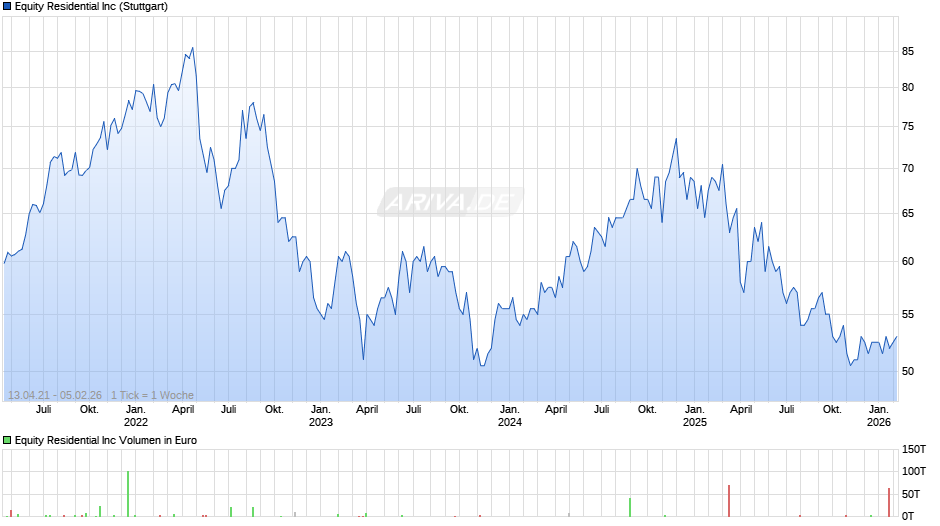Click the volume axis label 150T
The height and width of the screenshot is (526, 940).
tap(914, 449)
